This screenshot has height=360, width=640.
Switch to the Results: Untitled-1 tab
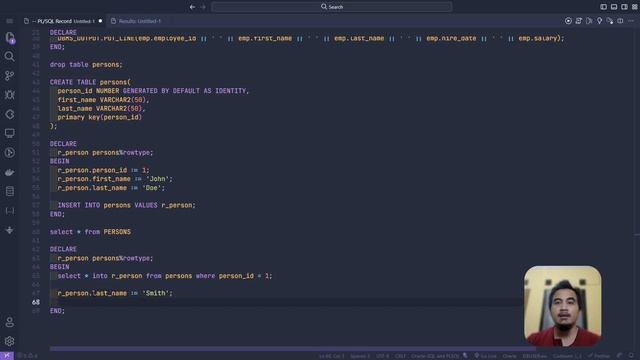point(137,21)
